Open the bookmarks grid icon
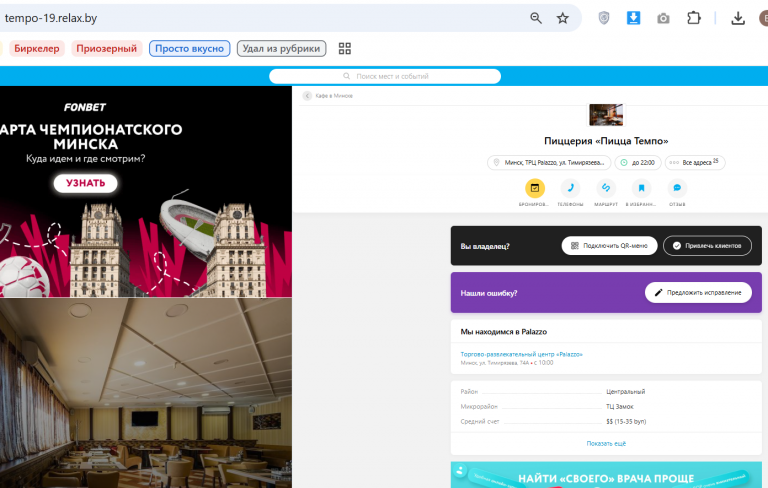 [x=345, y=49]
